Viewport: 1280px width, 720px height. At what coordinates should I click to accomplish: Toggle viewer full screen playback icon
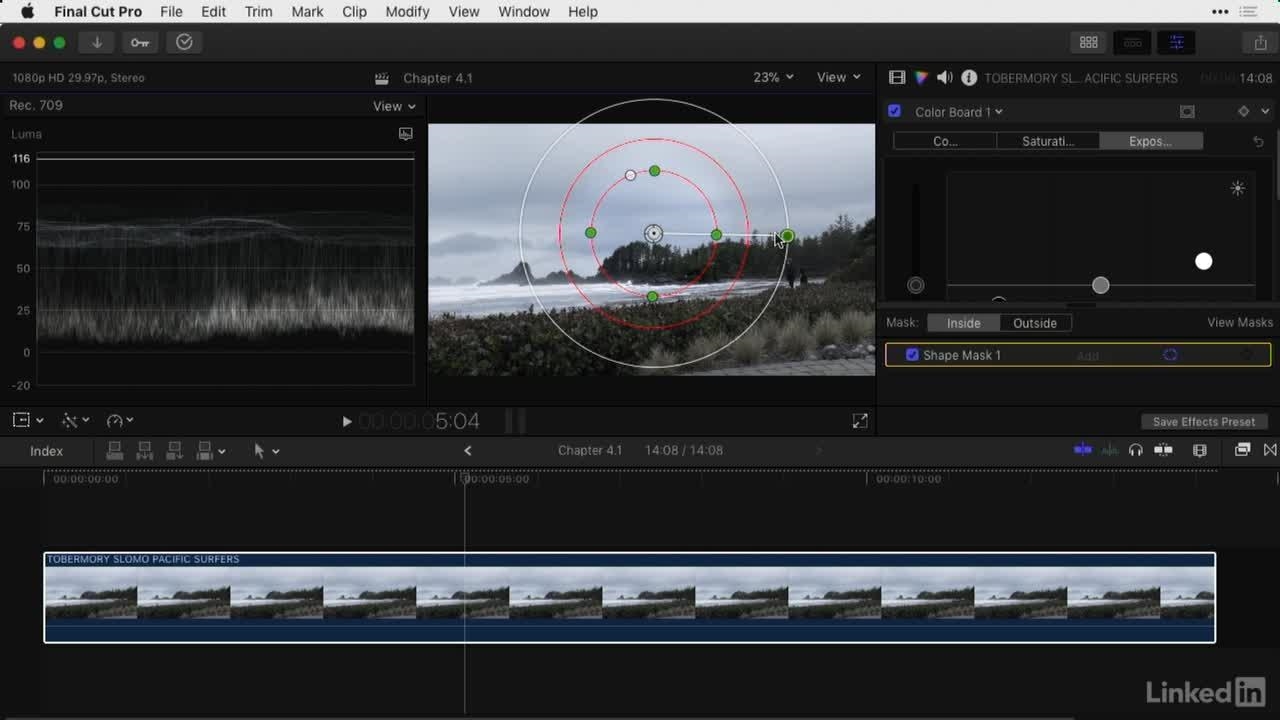coord(860,421)
